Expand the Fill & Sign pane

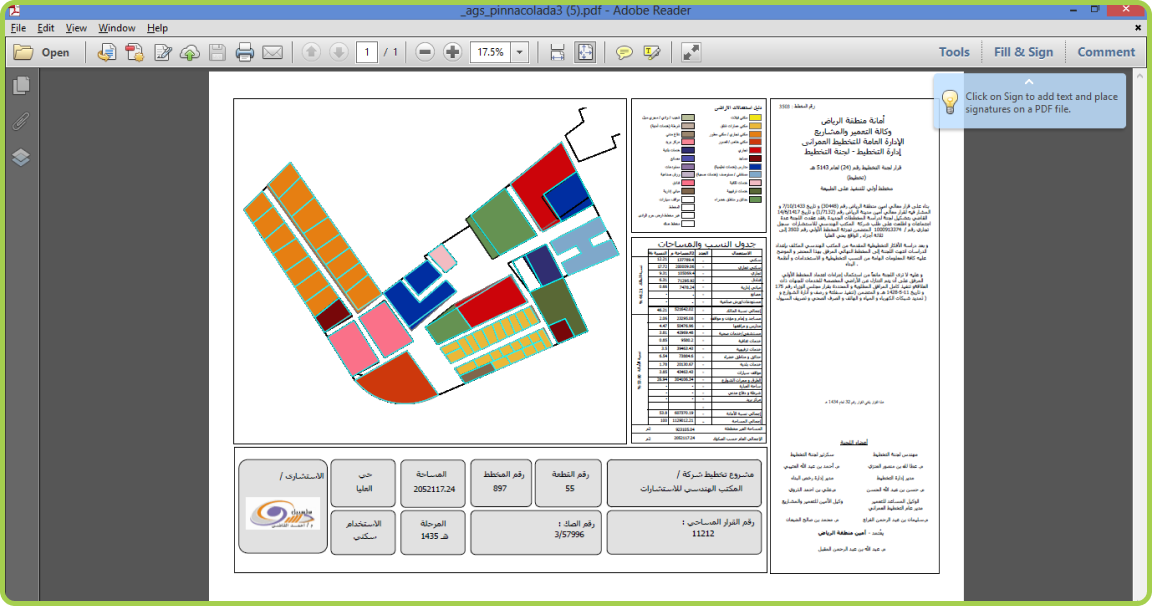pos(1023,52)
